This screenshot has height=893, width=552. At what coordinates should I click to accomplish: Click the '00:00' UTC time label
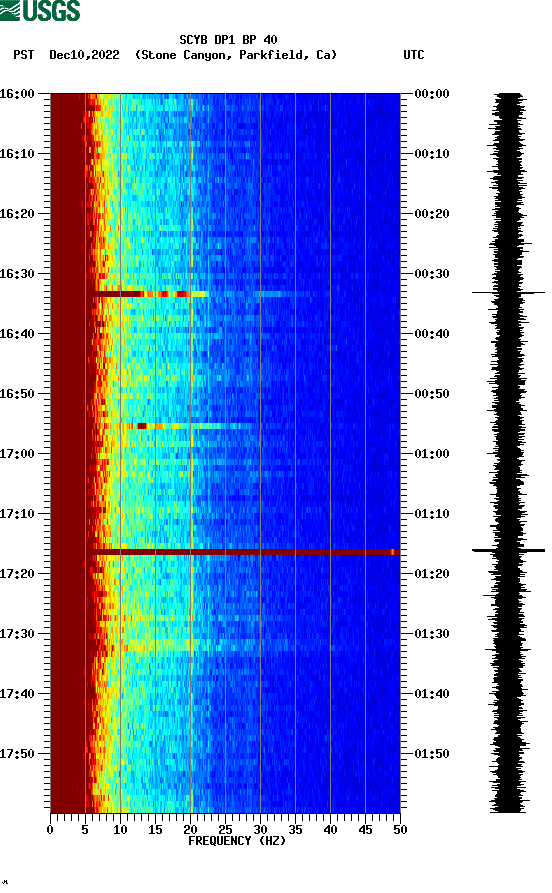432,93
